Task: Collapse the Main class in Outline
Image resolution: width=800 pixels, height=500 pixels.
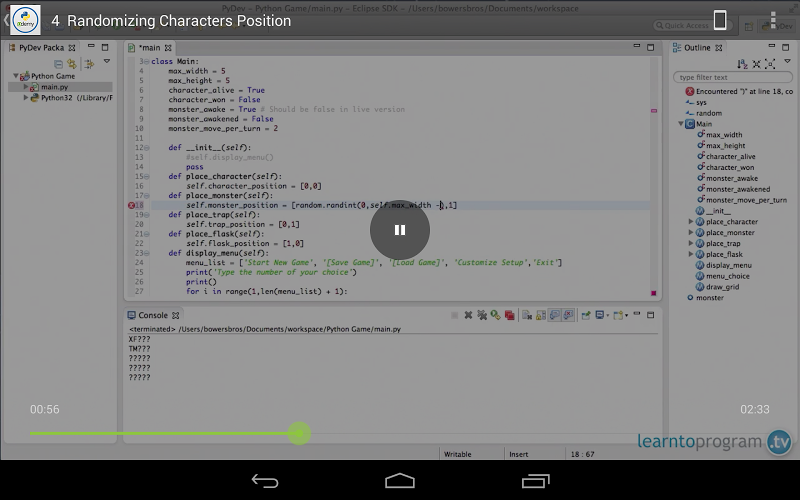Action: coord(681,124)
